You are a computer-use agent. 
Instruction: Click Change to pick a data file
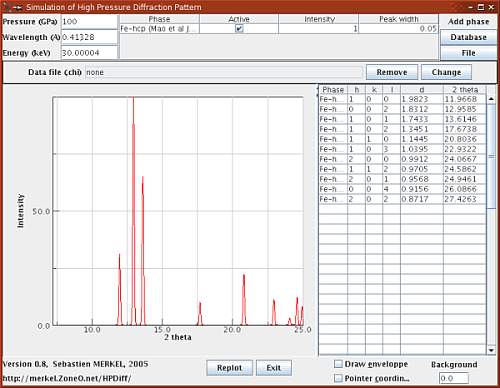[446, 72]
